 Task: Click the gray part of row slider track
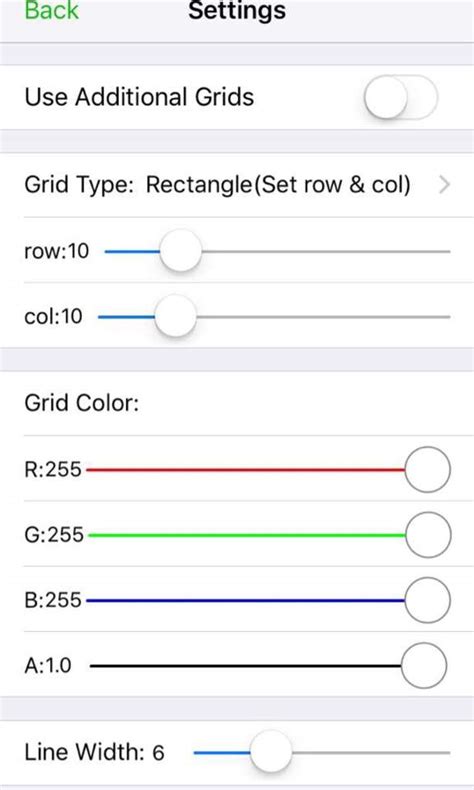(x=326, y=251)
